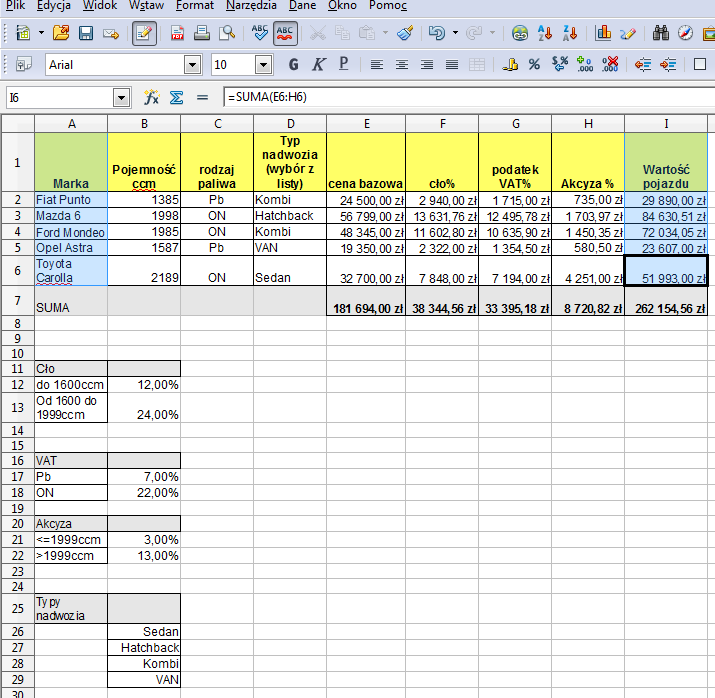The image size is (715, 698).
Task: Toggle bold G formatting button
Action: (x=293, y=65)
